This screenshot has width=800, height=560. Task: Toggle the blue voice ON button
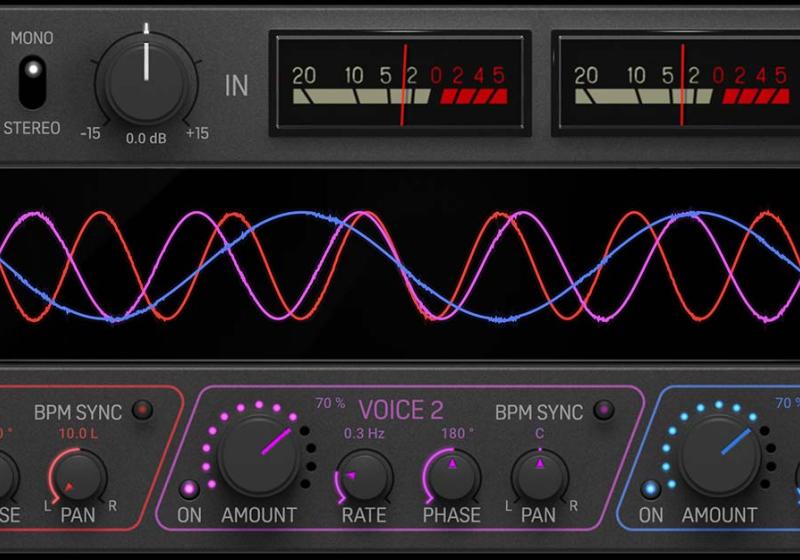[x=651, y=489]
